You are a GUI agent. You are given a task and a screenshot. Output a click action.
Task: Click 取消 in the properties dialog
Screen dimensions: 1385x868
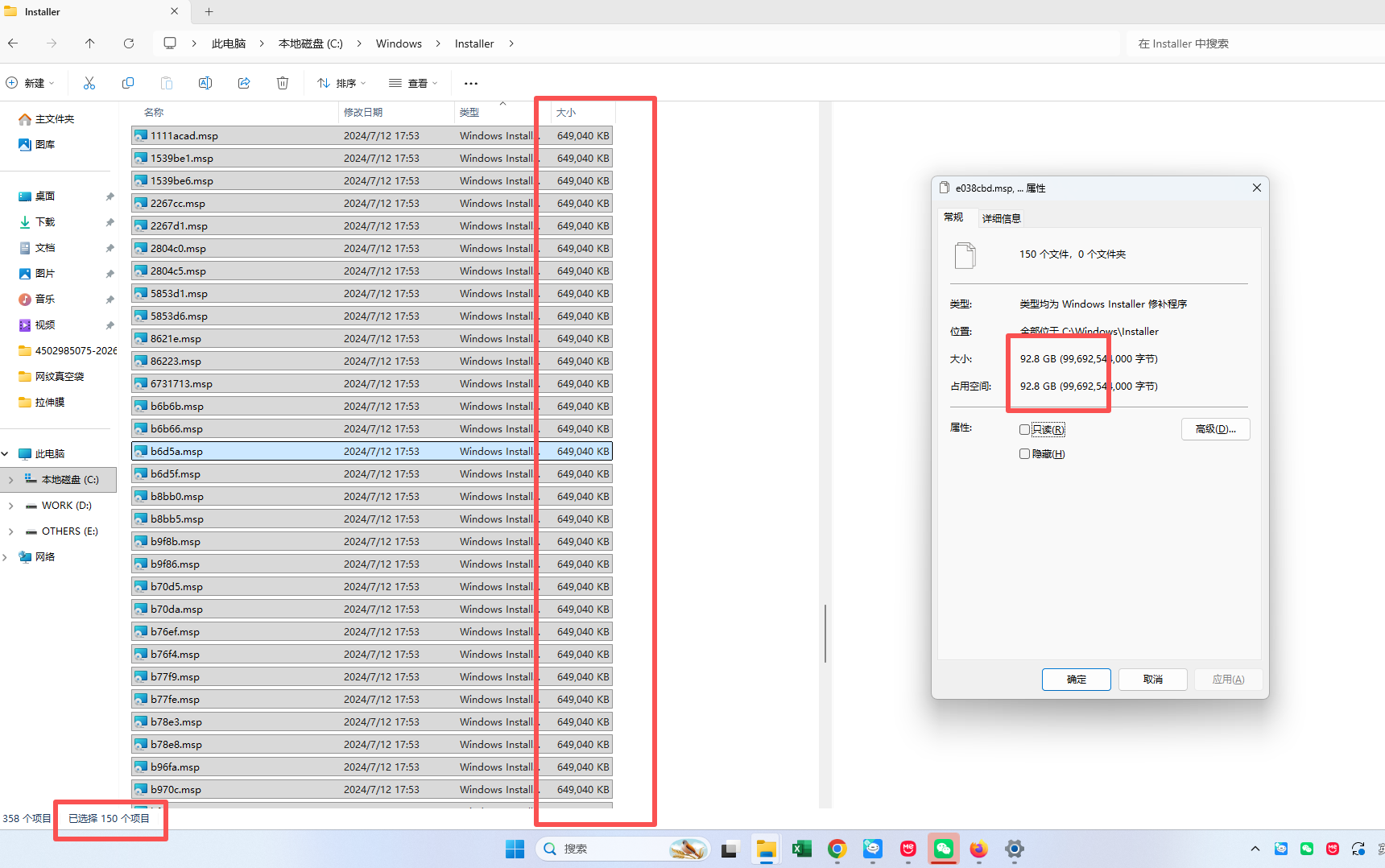[1153, 680]
